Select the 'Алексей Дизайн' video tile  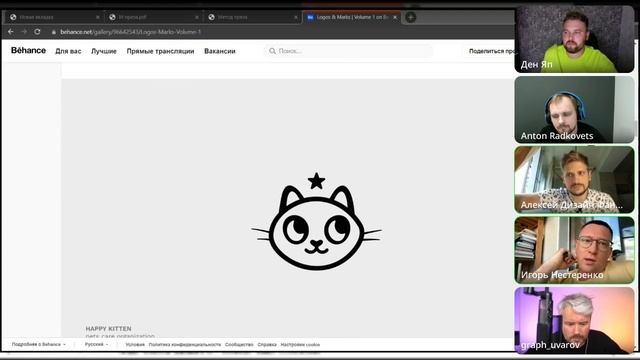point(574,180)
